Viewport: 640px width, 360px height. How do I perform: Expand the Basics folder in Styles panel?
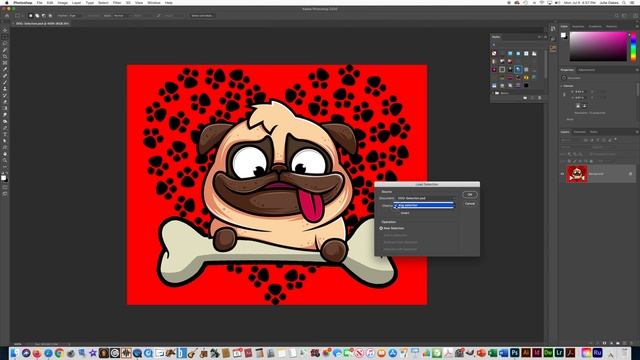click(493, 93)
